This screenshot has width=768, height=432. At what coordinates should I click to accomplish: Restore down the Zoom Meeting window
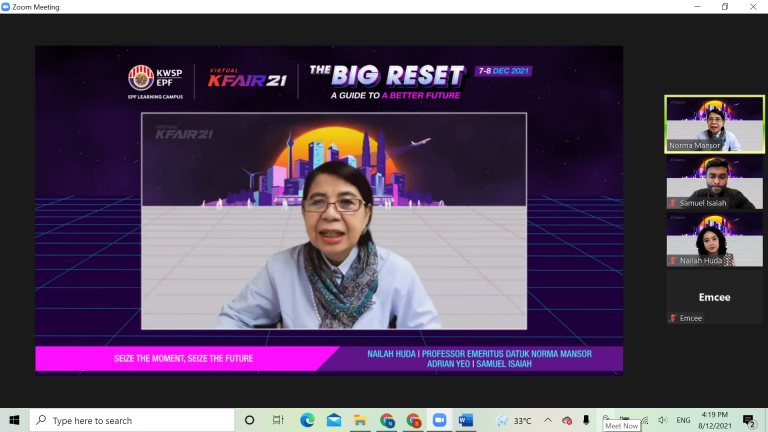(x=725, y=7)
